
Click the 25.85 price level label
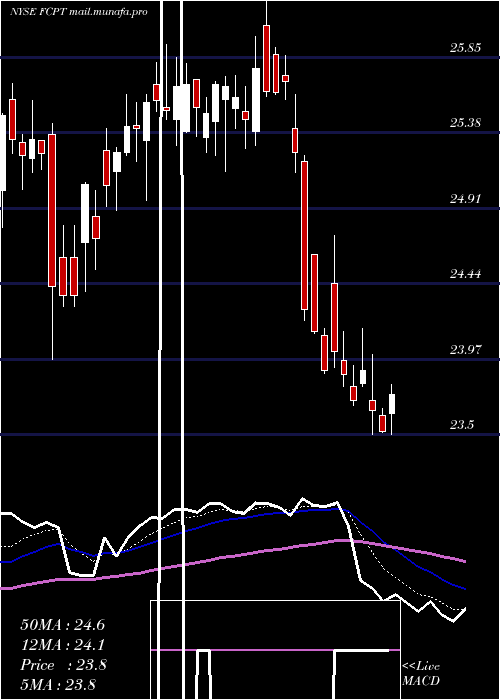tap(465, 48)
